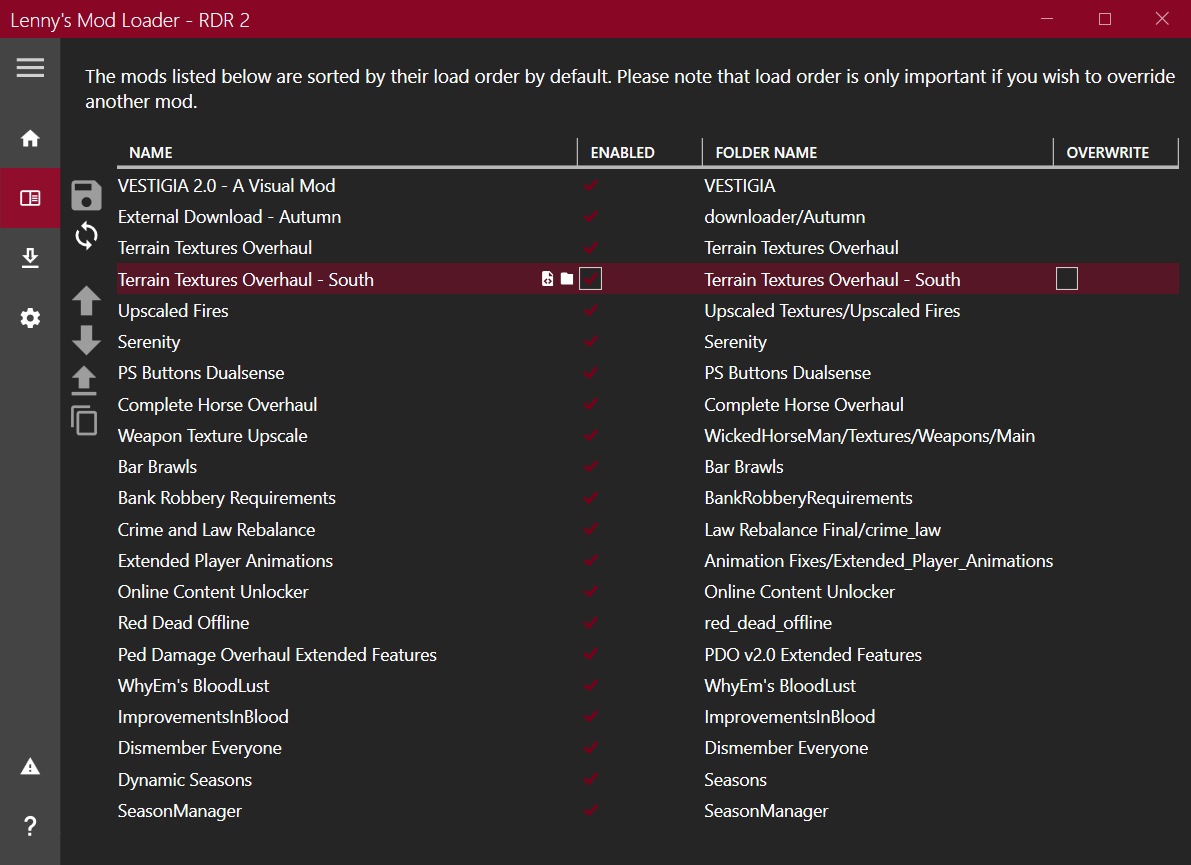Screen dimensions: 1191x865
Task: Select the Red Dead Offline mod row
Action: pos(183,623)
